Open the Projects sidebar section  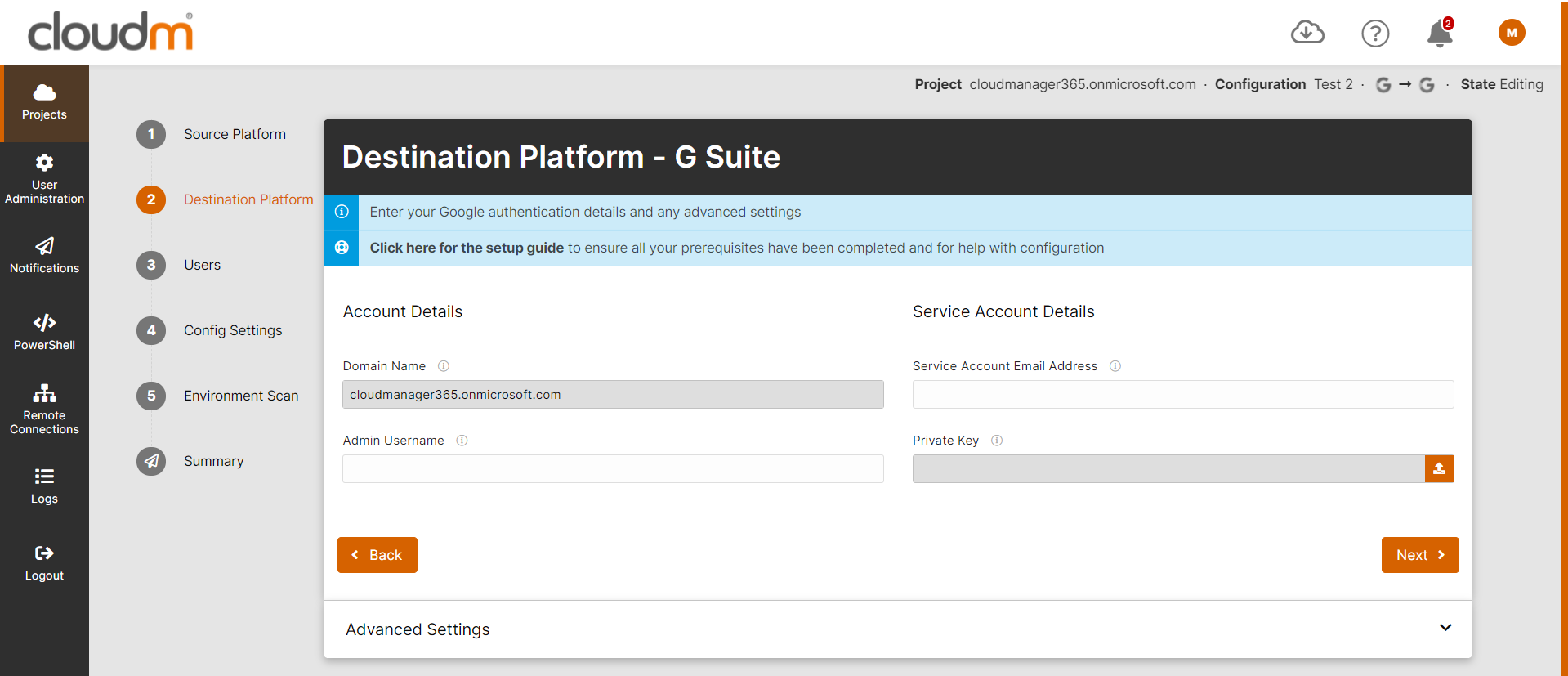pos(44,103)
